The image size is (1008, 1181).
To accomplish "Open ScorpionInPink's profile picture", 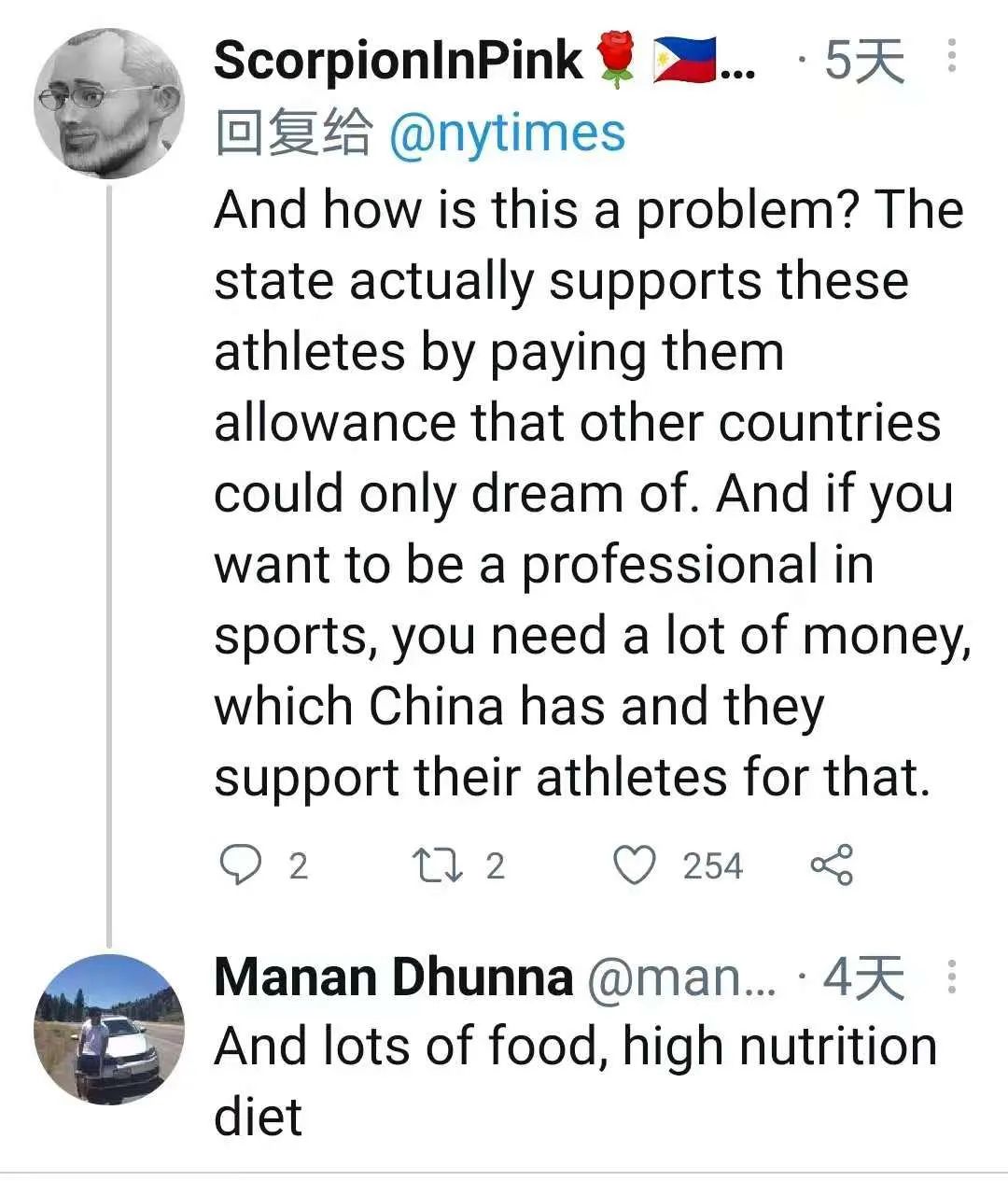I will click(x=109, y=104).
